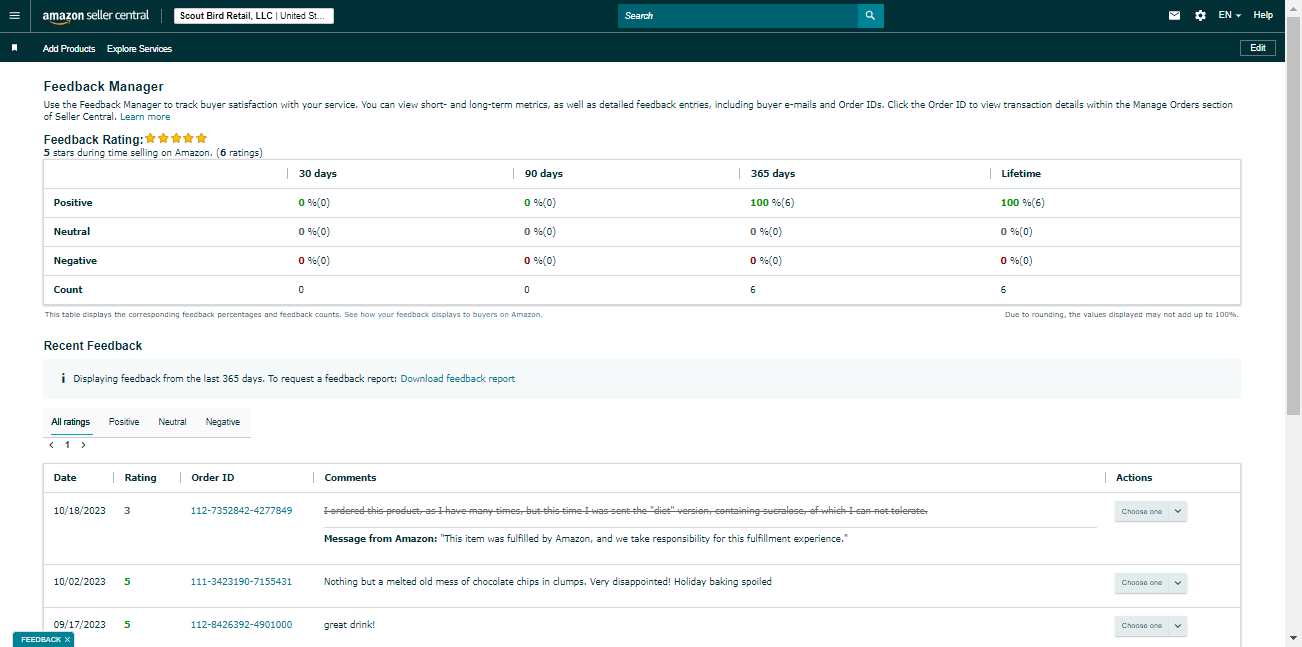Click the 90 days column header
Screen dimensions: 1302x647
pos(543,174)
